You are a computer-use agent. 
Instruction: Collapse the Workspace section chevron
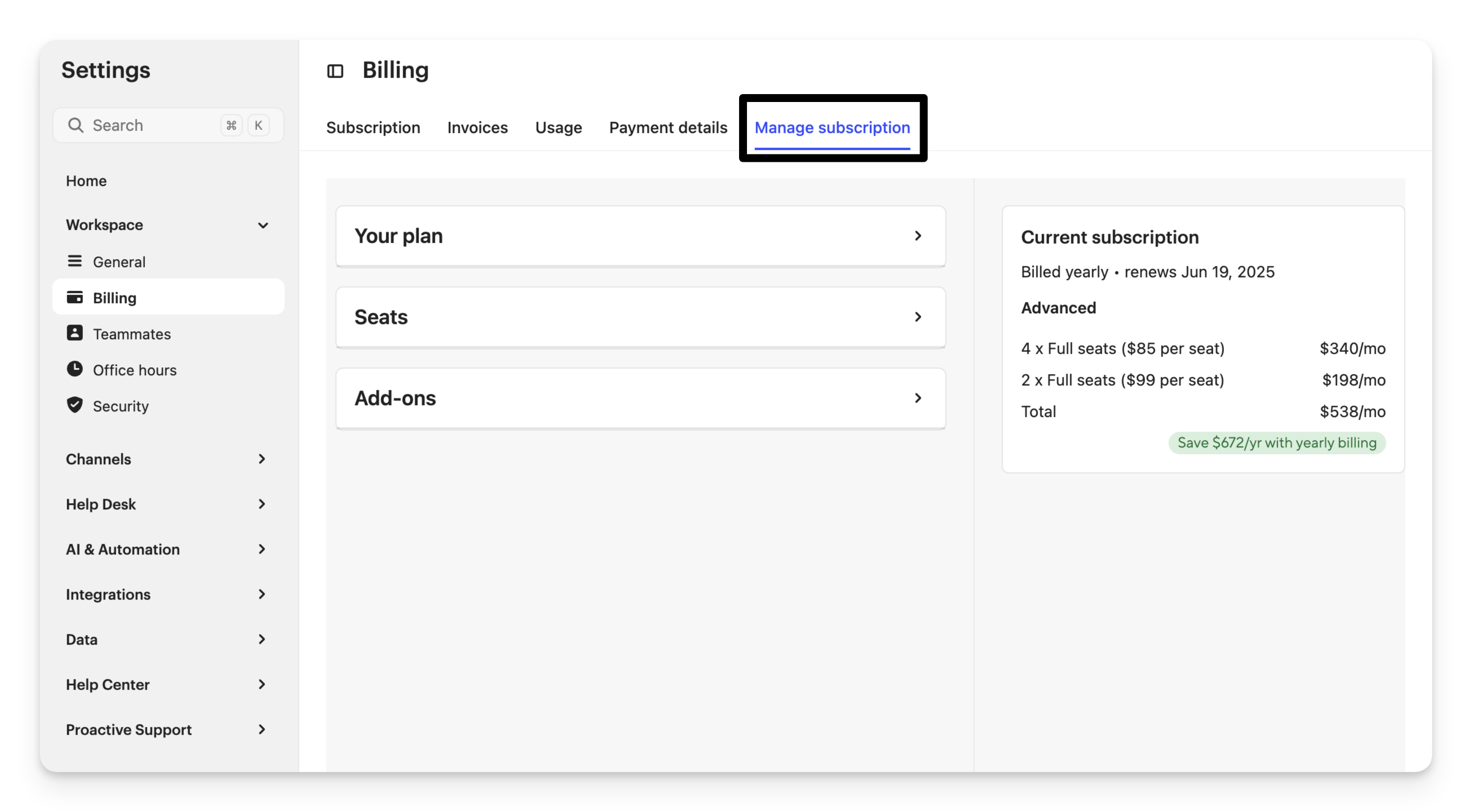263,225
